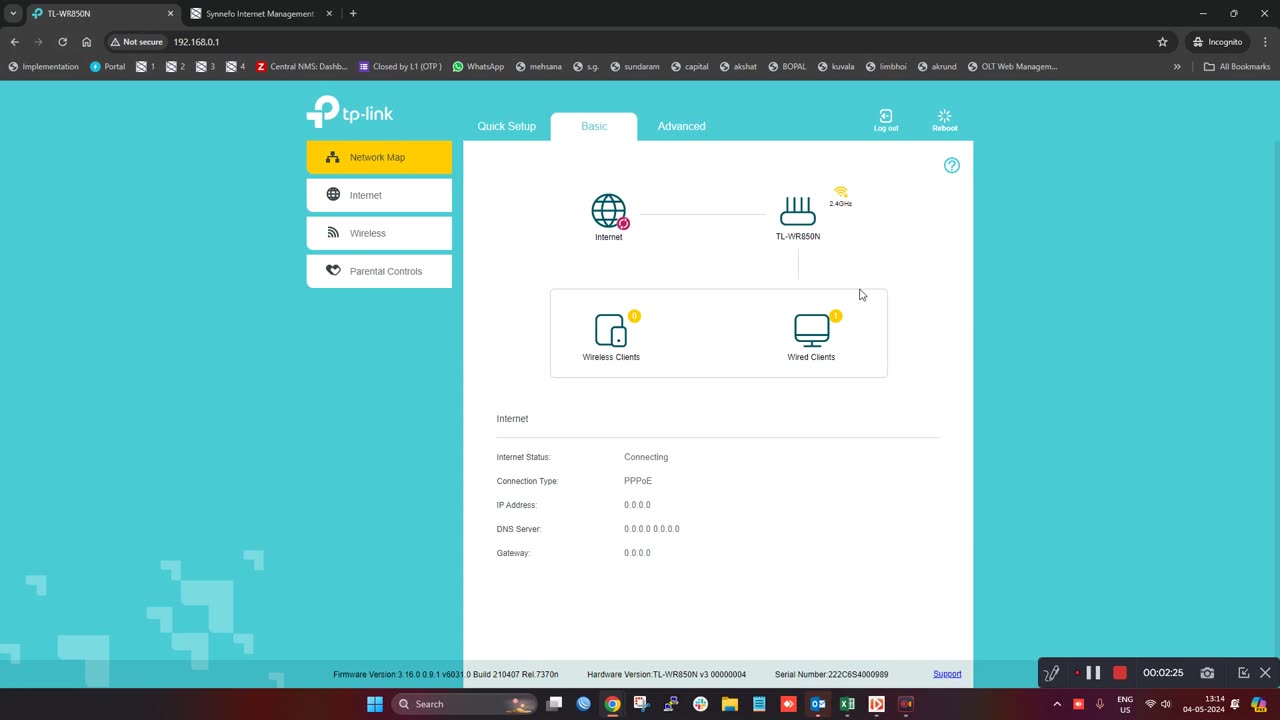Open Outlook from the taskbar
The height and width of the screenshot is (720, 1280).
[818, 704]
